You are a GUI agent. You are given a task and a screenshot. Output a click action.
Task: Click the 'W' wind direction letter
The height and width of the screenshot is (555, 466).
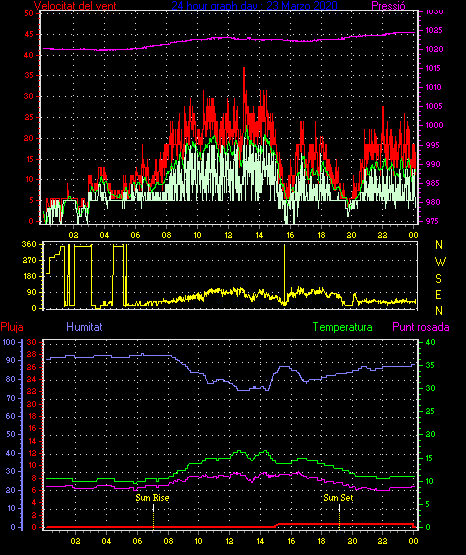[x=440, y=262]
